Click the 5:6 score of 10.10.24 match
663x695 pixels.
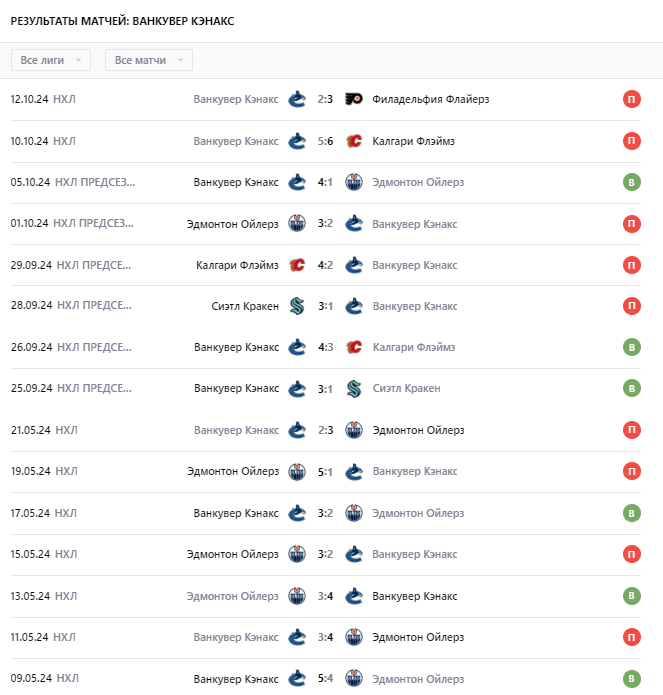325,141
